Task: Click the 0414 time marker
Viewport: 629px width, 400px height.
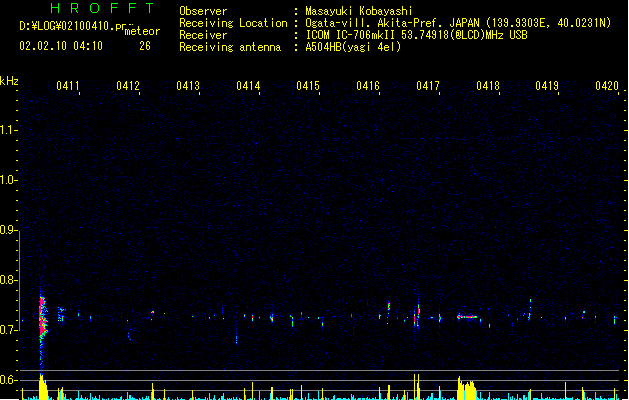Action: (248, 86)
